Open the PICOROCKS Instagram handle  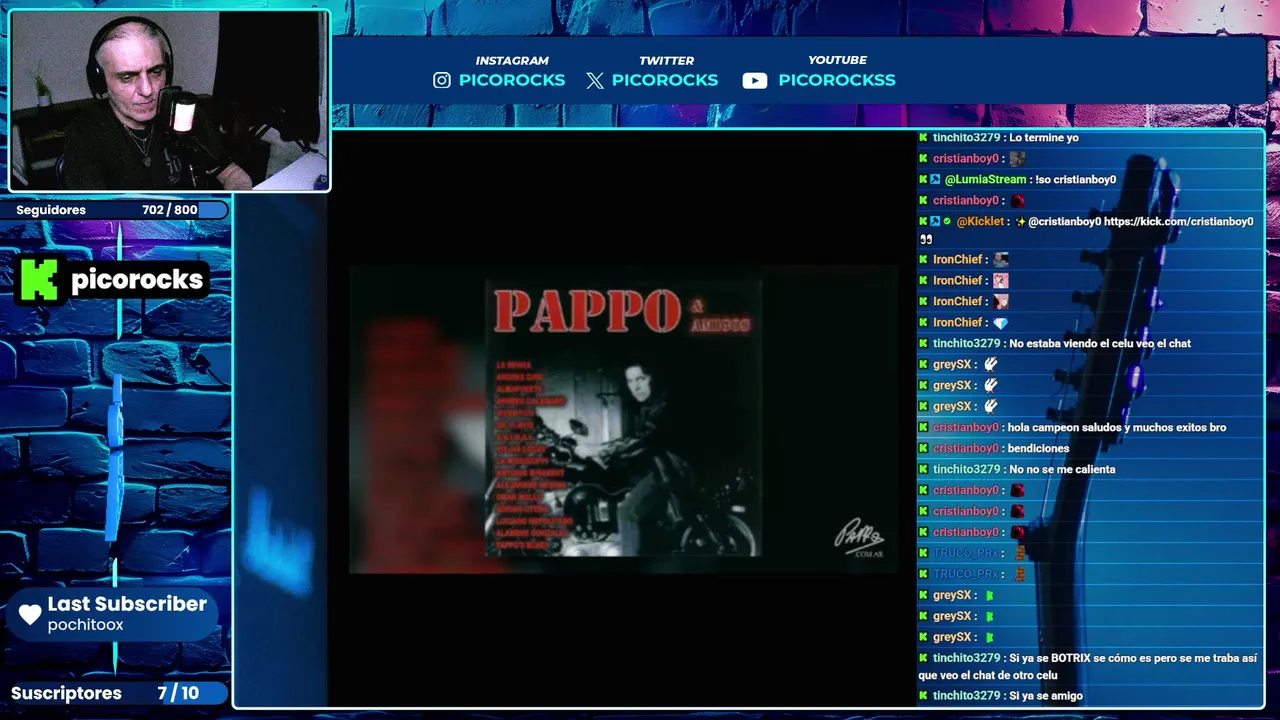[512, 80]
